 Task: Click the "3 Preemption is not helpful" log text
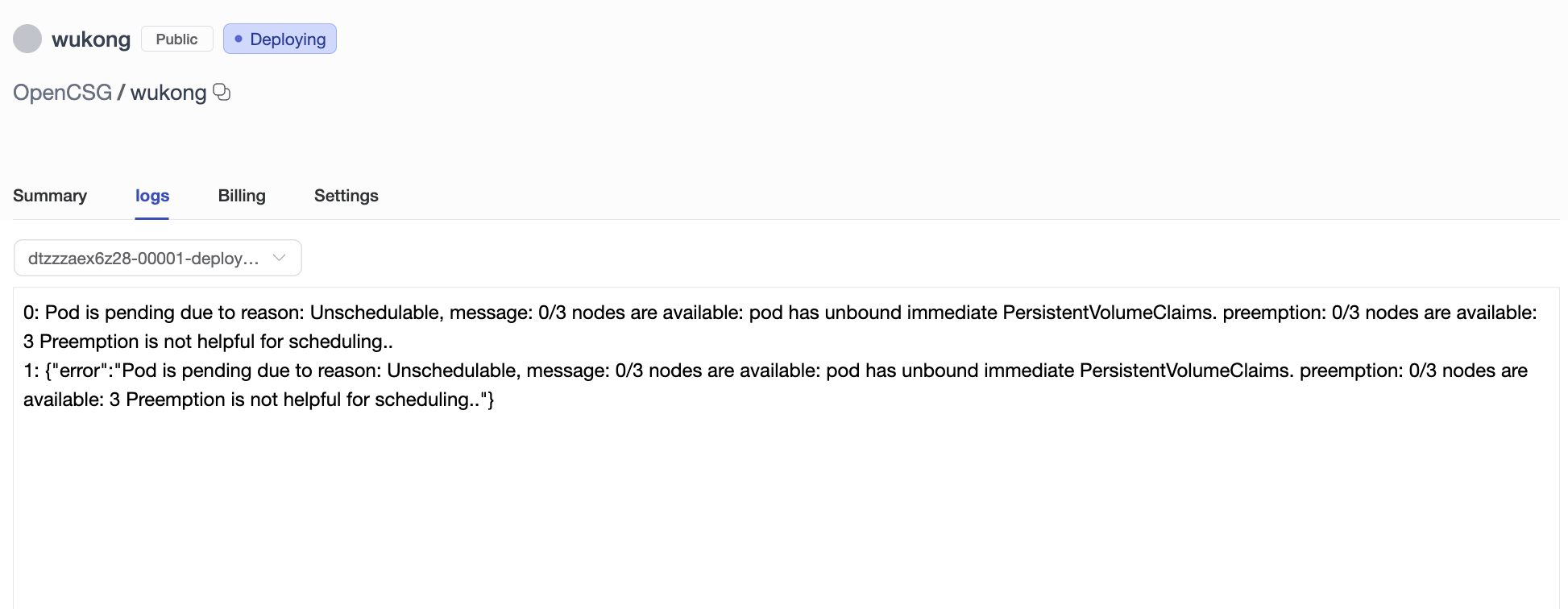click(x=208, y=342)
